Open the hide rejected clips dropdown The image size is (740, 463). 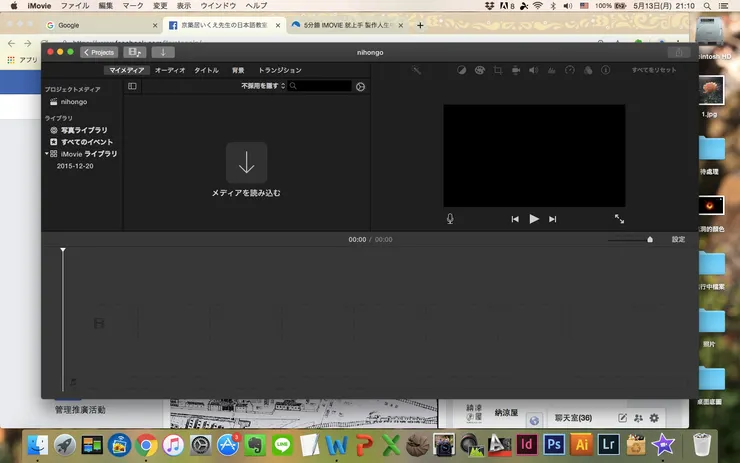[263, 86]
